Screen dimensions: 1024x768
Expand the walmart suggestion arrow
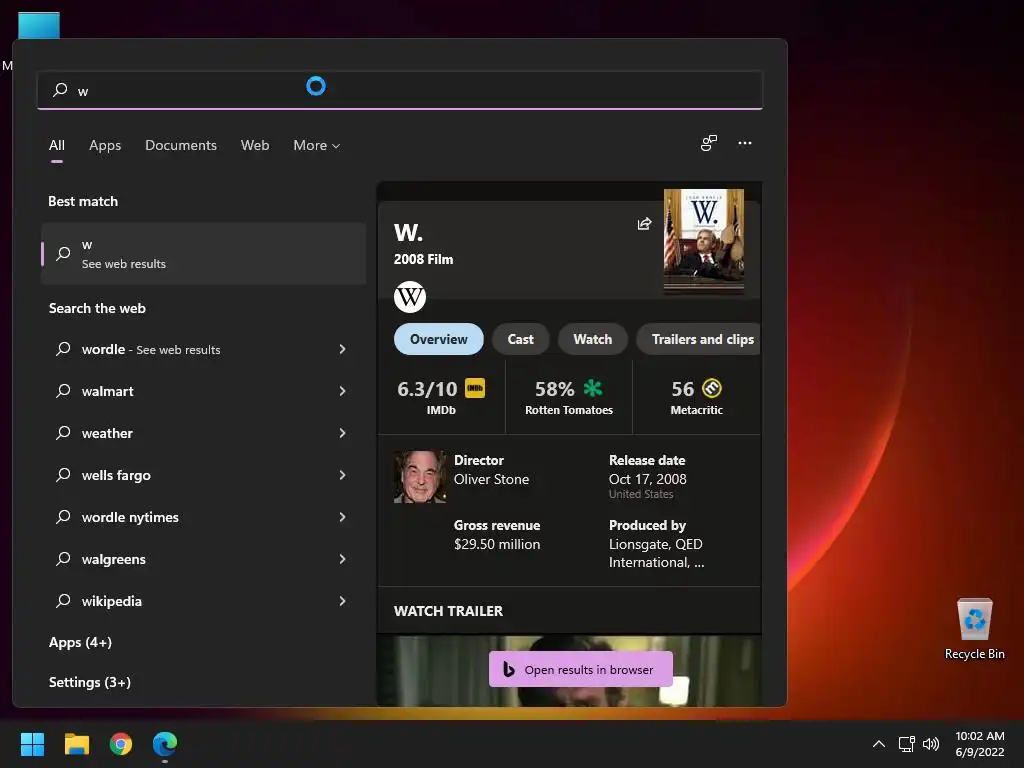[x=342, y=391]
